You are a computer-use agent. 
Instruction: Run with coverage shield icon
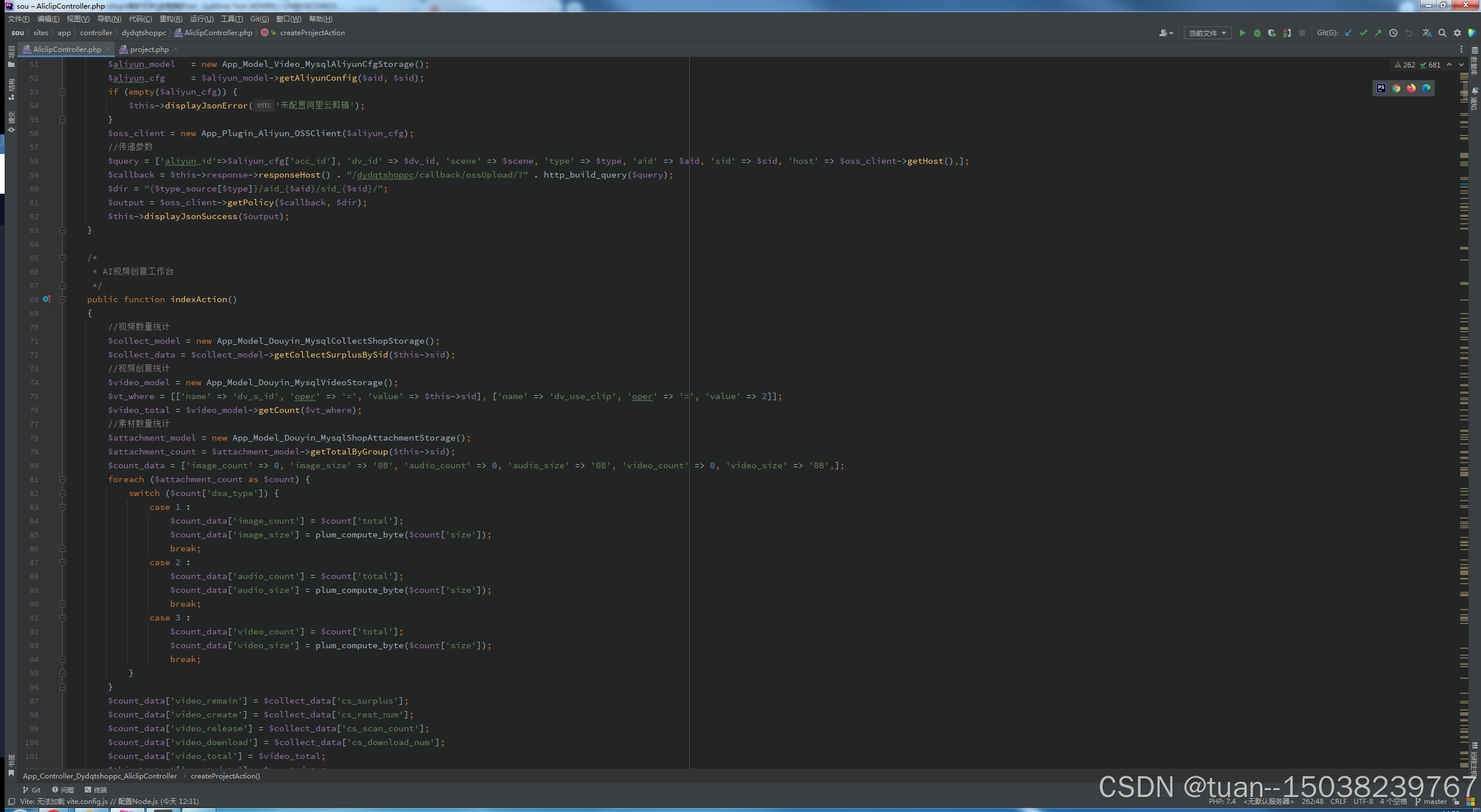click(1272, 33)
